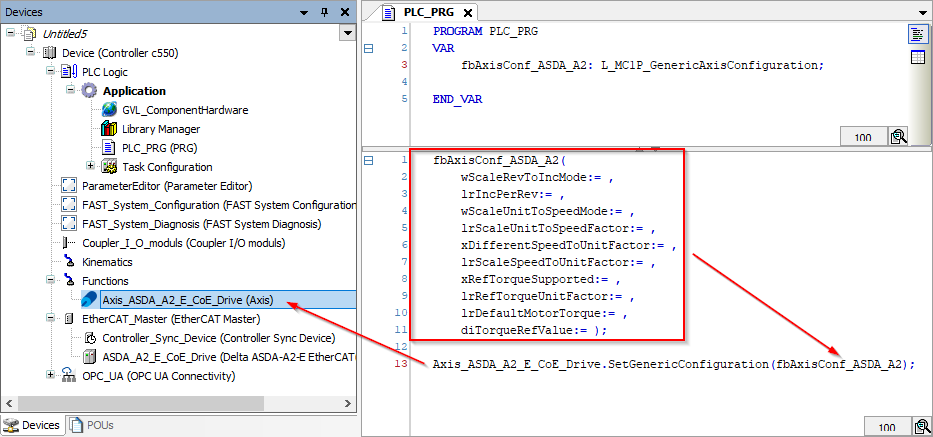
Task: Click the ParameterEditor bracket icon
Action: [70, 186]
